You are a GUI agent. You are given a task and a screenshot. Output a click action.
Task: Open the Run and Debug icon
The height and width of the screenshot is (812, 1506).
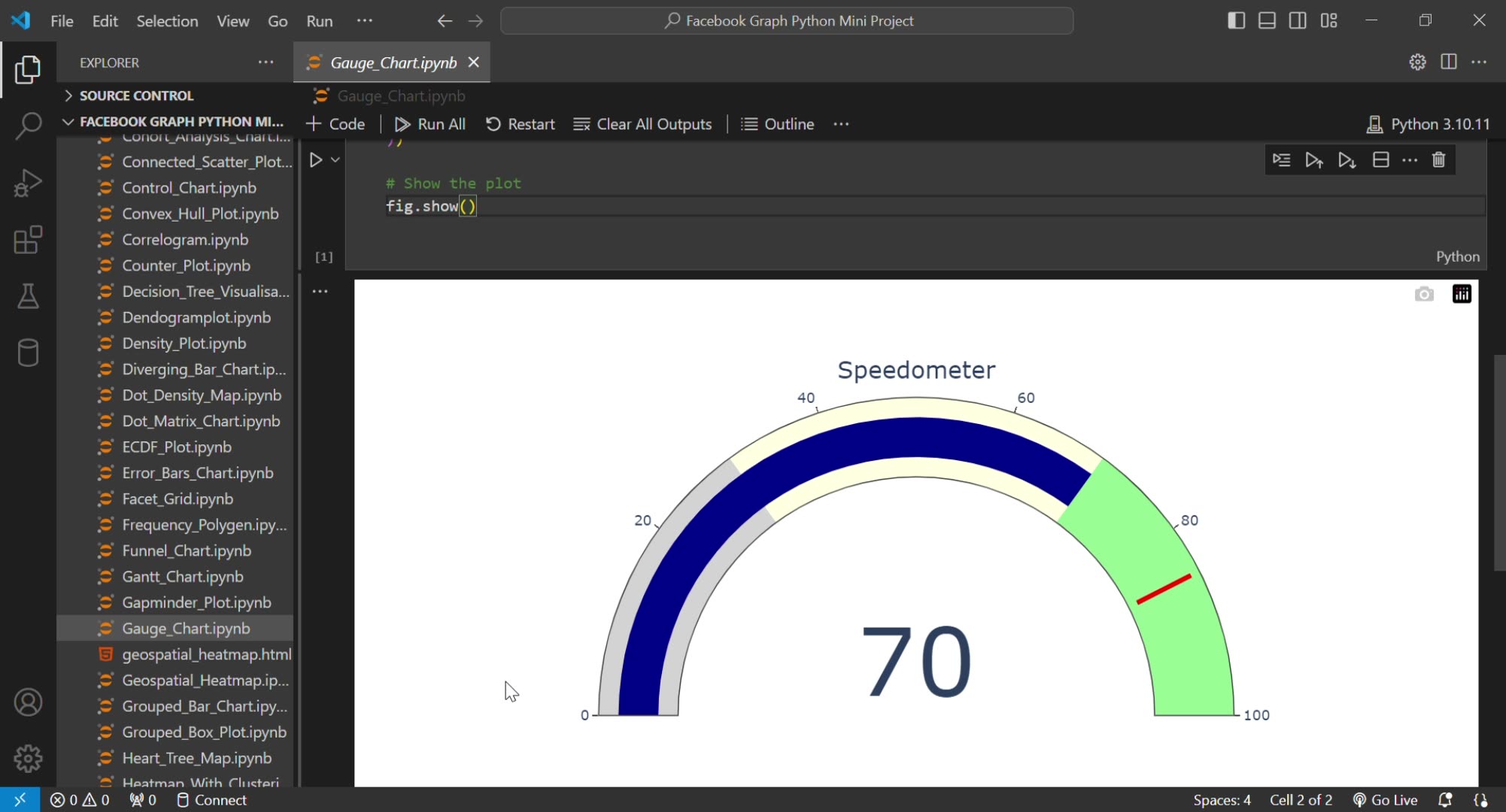[x=28, y=183]
